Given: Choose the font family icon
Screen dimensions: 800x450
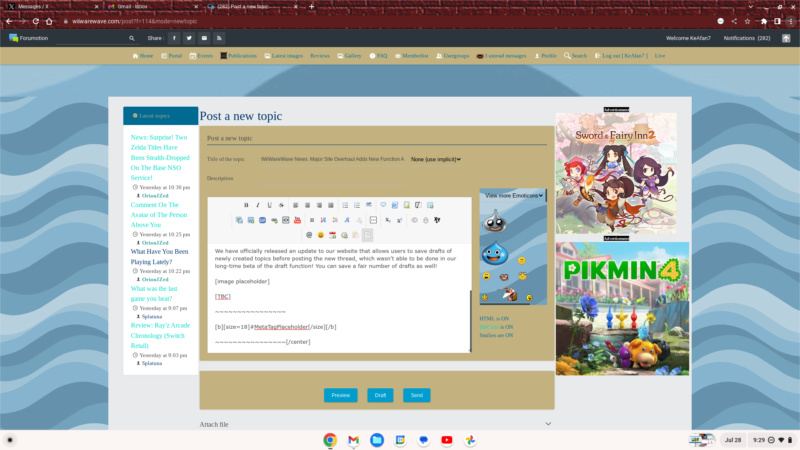Looking at the screenshot, I should tap(347, 220).
